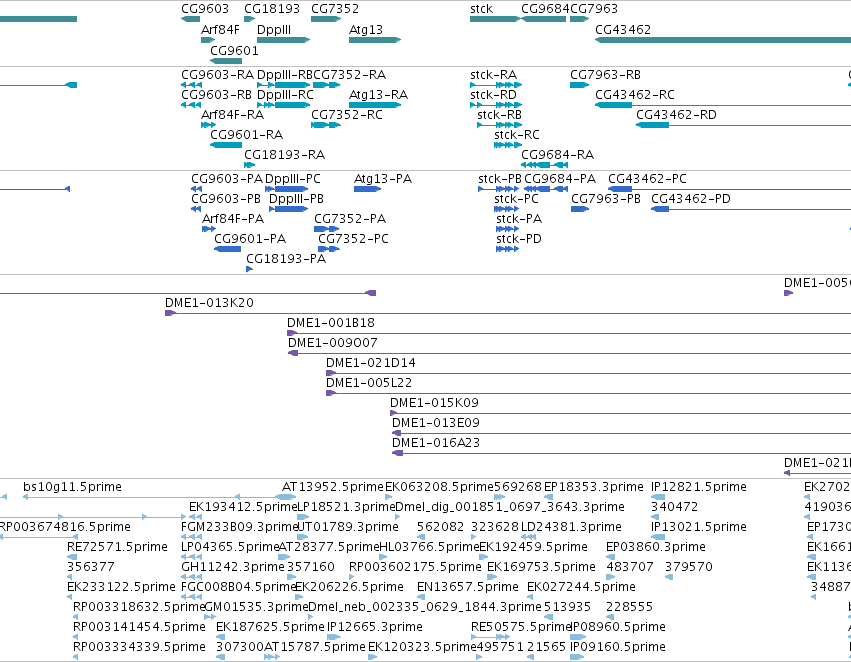Click protein CG9684-PA label
This screenshot has width=851, height=662.
[560, 179]
